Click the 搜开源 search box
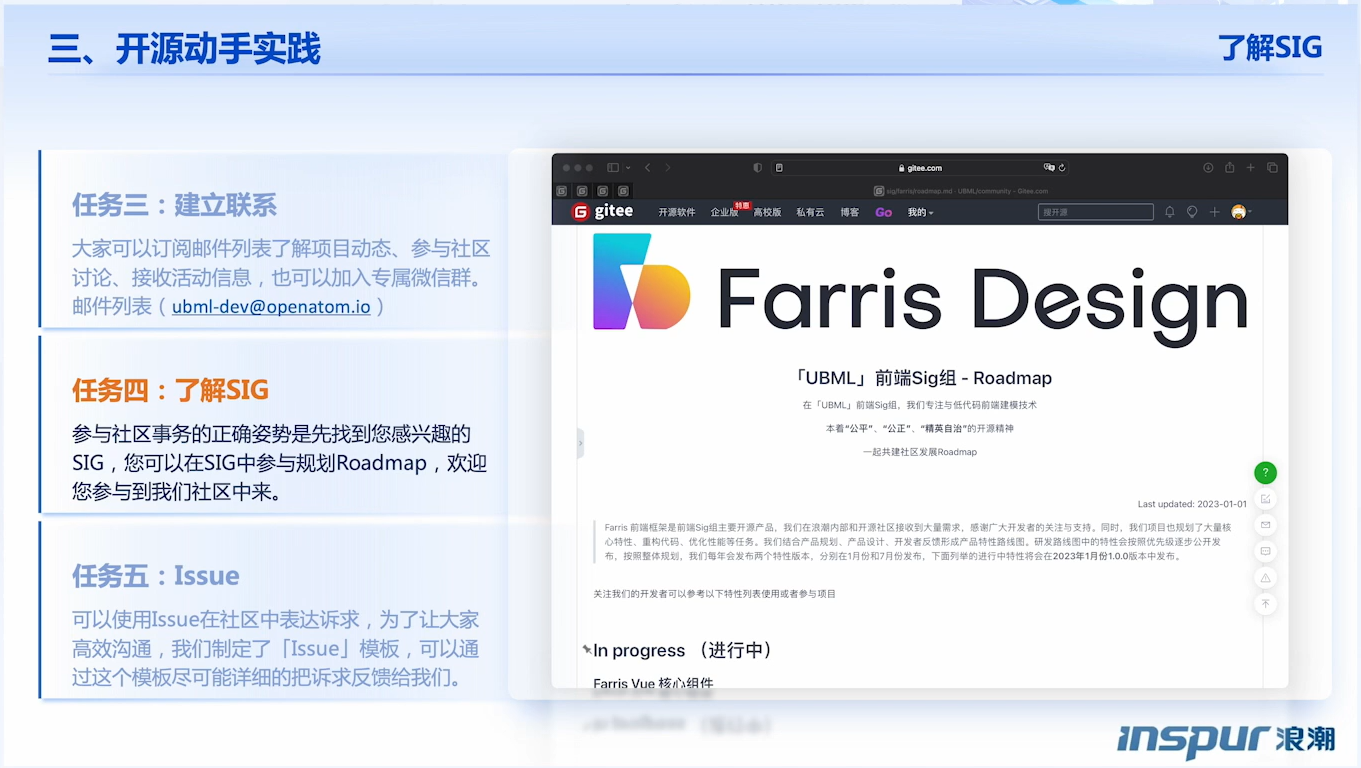 (1096, 212)
